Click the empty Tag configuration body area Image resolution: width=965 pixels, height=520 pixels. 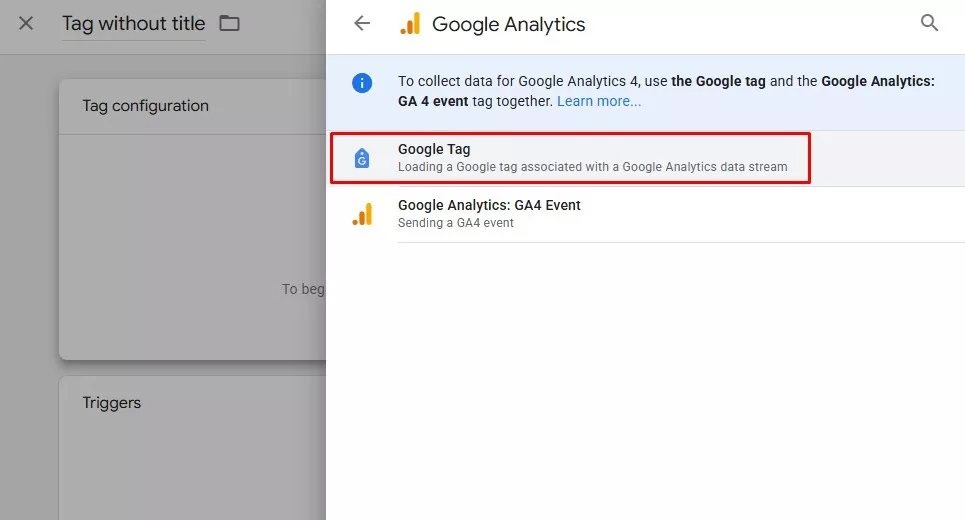pos(192,247)
